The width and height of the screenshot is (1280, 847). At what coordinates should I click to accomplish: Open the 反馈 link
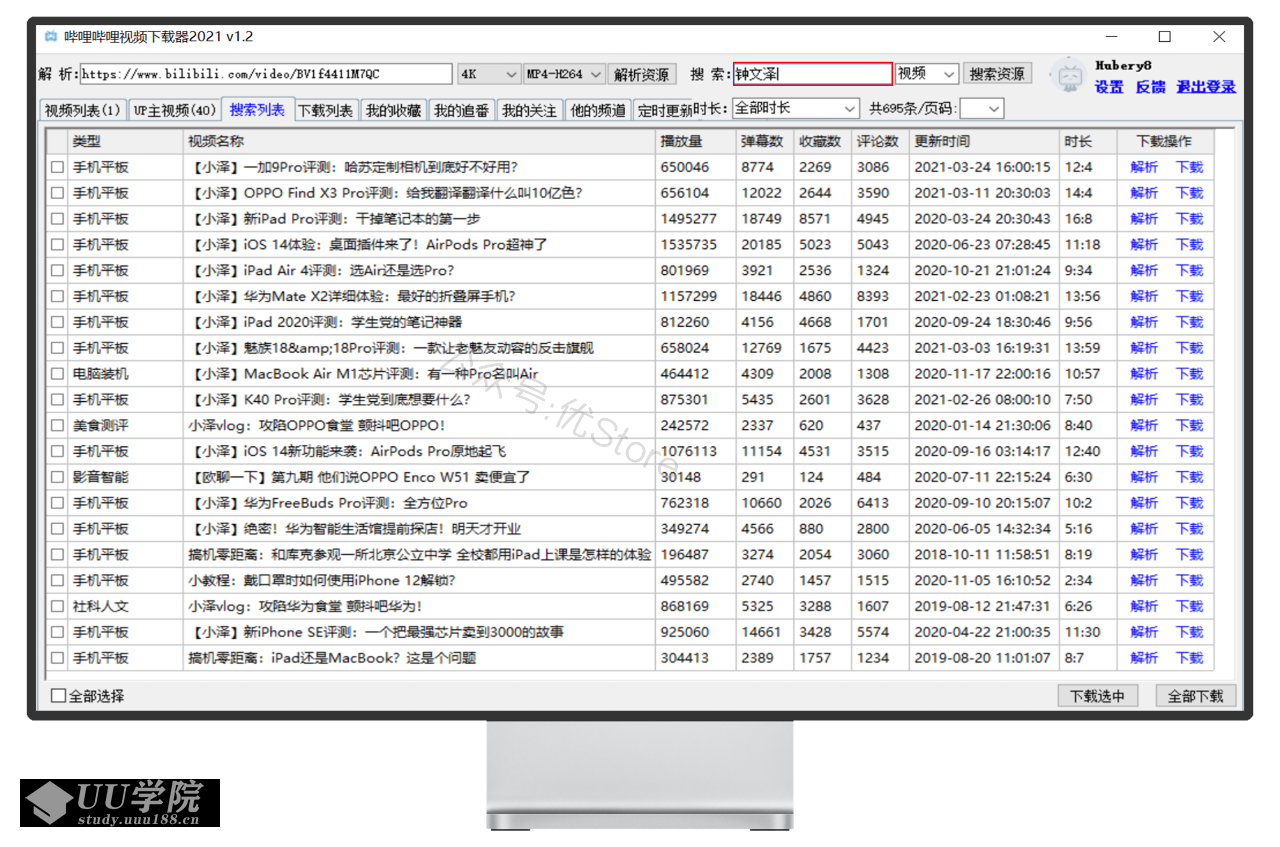click(1150, 87)
